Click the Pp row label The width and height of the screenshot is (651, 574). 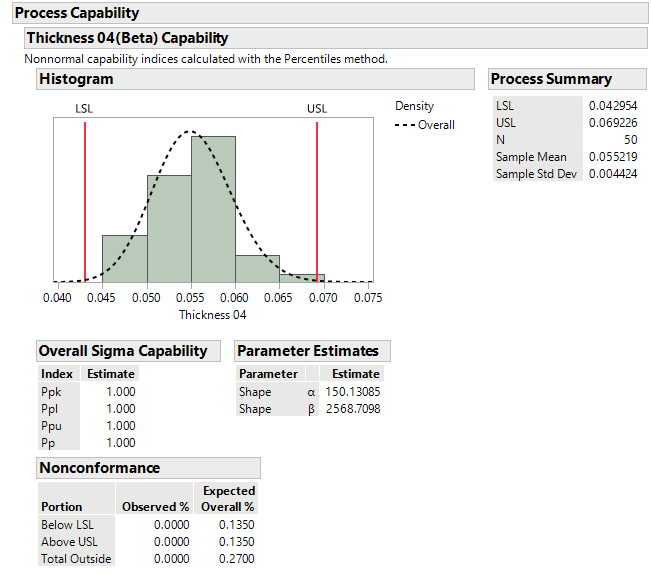pyautogui.click(x=48, y=443)
